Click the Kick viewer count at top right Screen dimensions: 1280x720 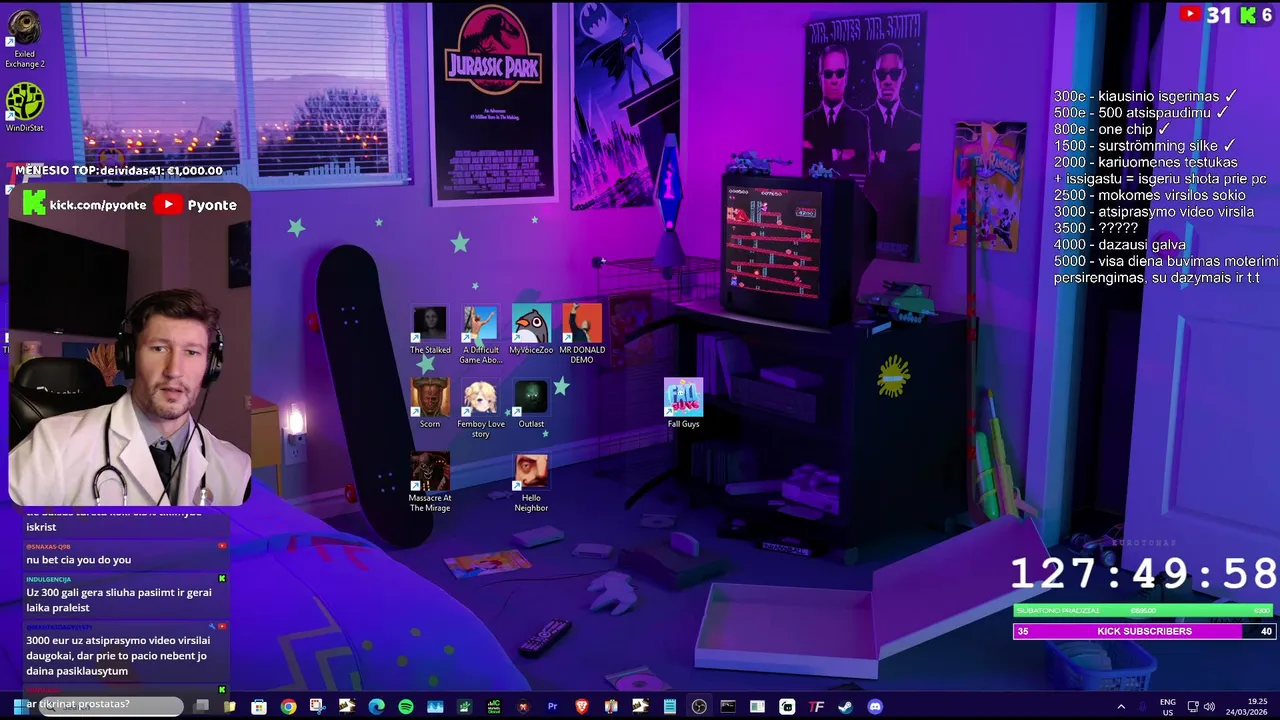click(x=1257, y=14)
